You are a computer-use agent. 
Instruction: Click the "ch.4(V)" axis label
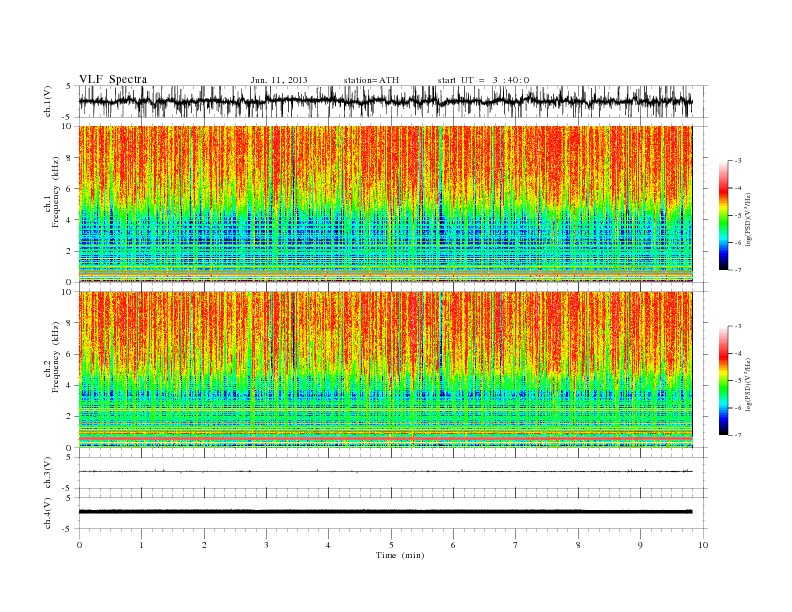[x=48, y=513]
